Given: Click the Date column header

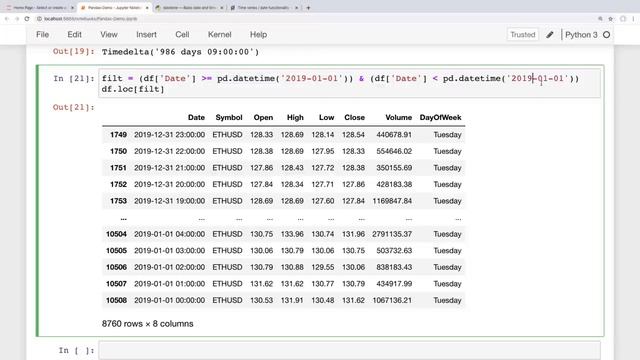Looking at the screenshot, I should coord(196,118).
